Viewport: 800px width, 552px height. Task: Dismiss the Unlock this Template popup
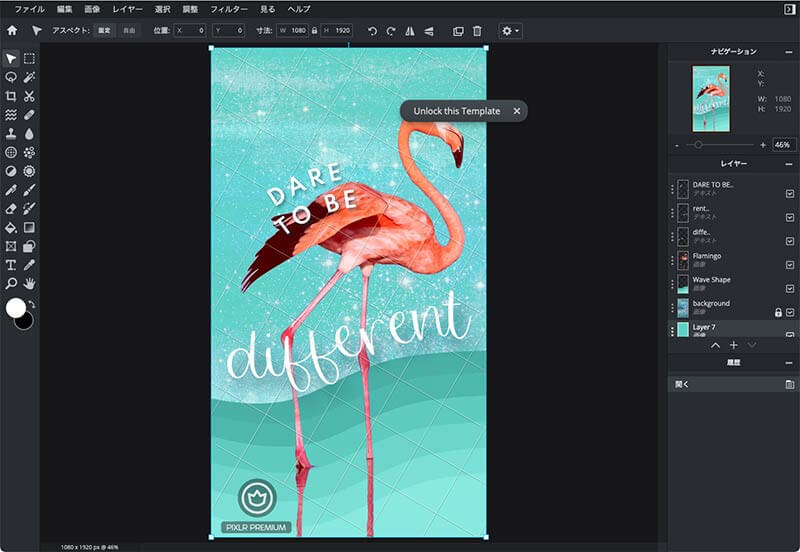(517, 111)
